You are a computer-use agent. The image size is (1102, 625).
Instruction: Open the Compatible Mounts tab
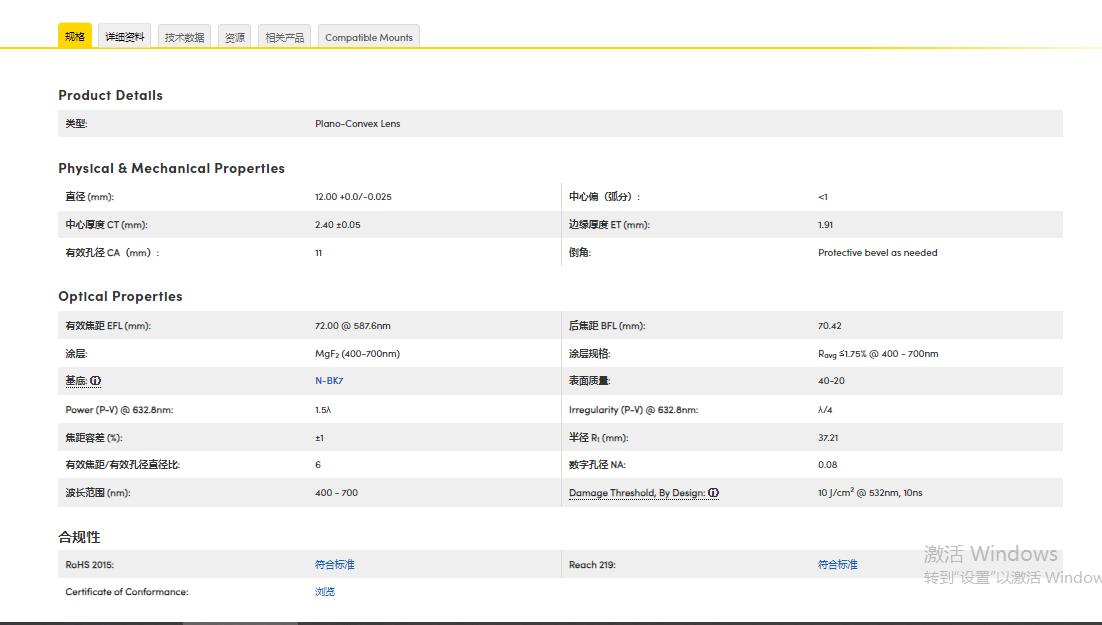[368, 37]
